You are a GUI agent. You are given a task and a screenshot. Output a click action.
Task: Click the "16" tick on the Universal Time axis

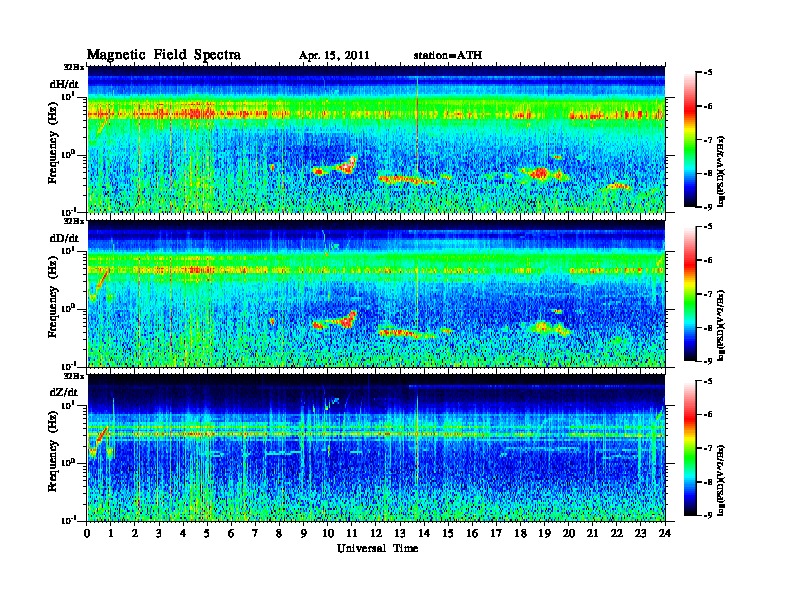pos(472,534)
